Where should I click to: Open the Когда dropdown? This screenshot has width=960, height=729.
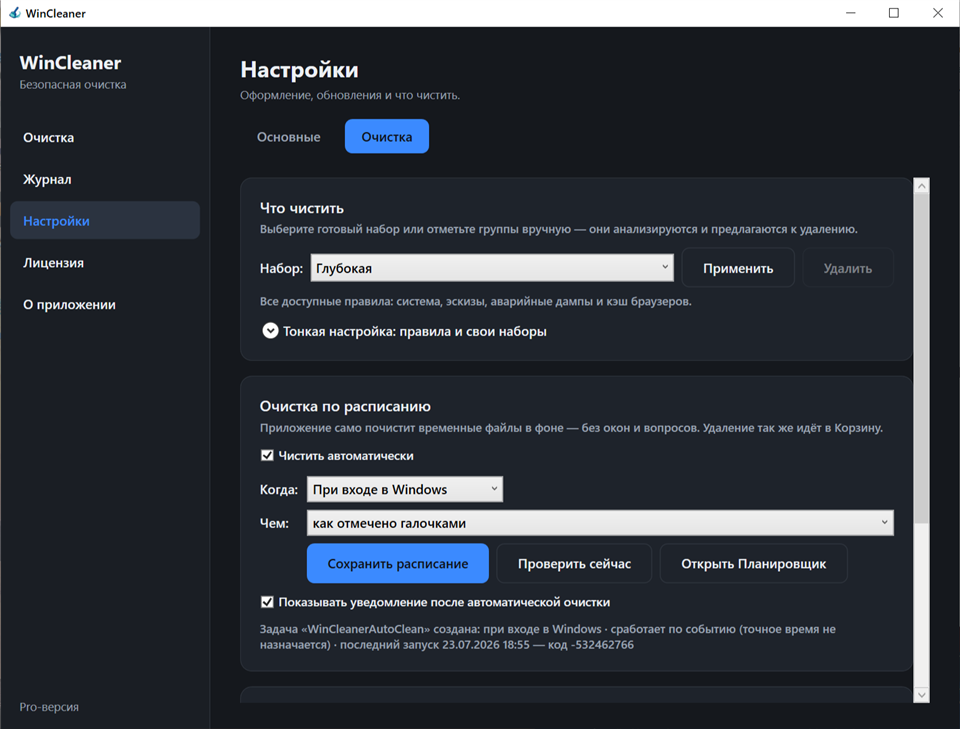(x=405, y=489)
